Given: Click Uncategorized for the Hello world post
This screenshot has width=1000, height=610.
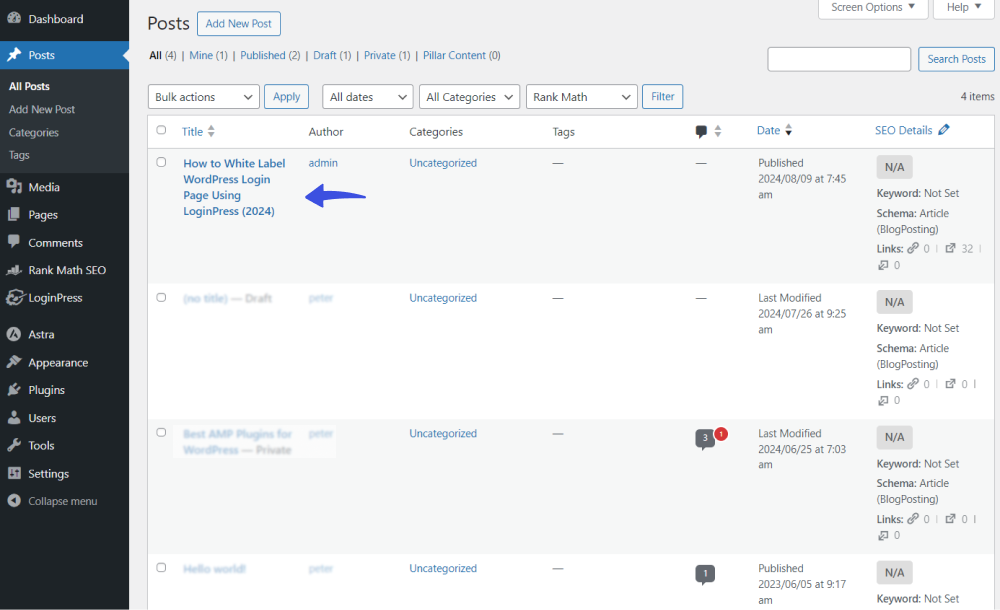Looking at the screenshot, I should point(443,568).
